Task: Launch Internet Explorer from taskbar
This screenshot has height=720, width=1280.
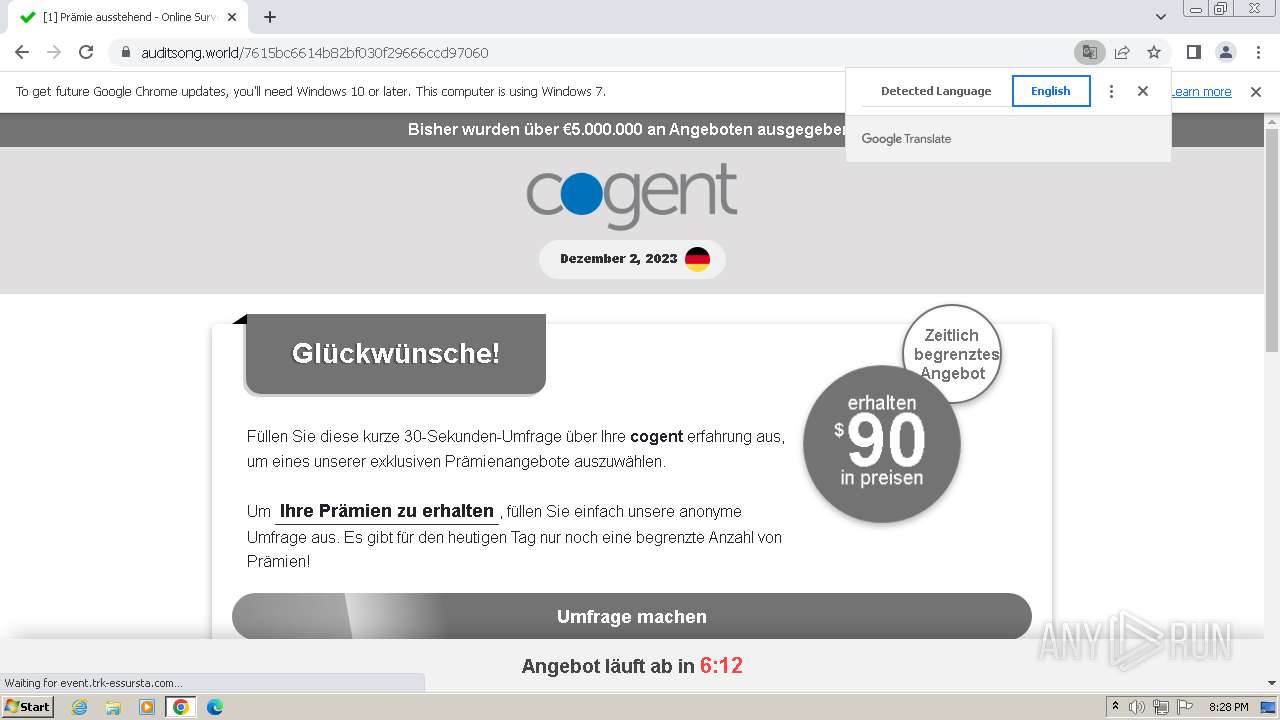Action: [x=79, y=707]
